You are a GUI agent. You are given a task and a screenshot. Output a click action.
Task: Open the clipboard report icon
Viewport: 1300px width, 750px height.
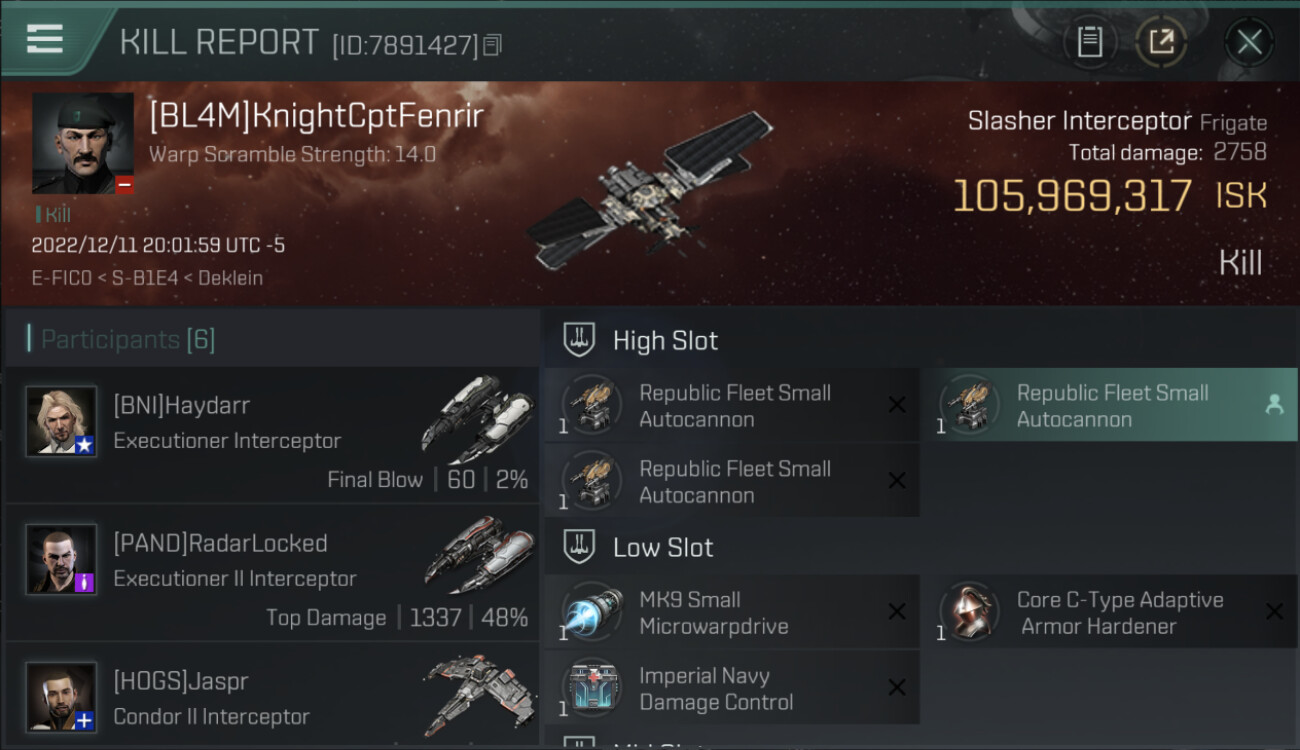point(1089,42)
